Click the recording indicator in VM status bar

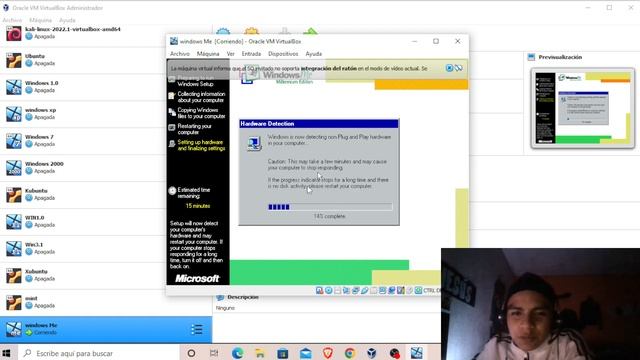tap(391, 290)
